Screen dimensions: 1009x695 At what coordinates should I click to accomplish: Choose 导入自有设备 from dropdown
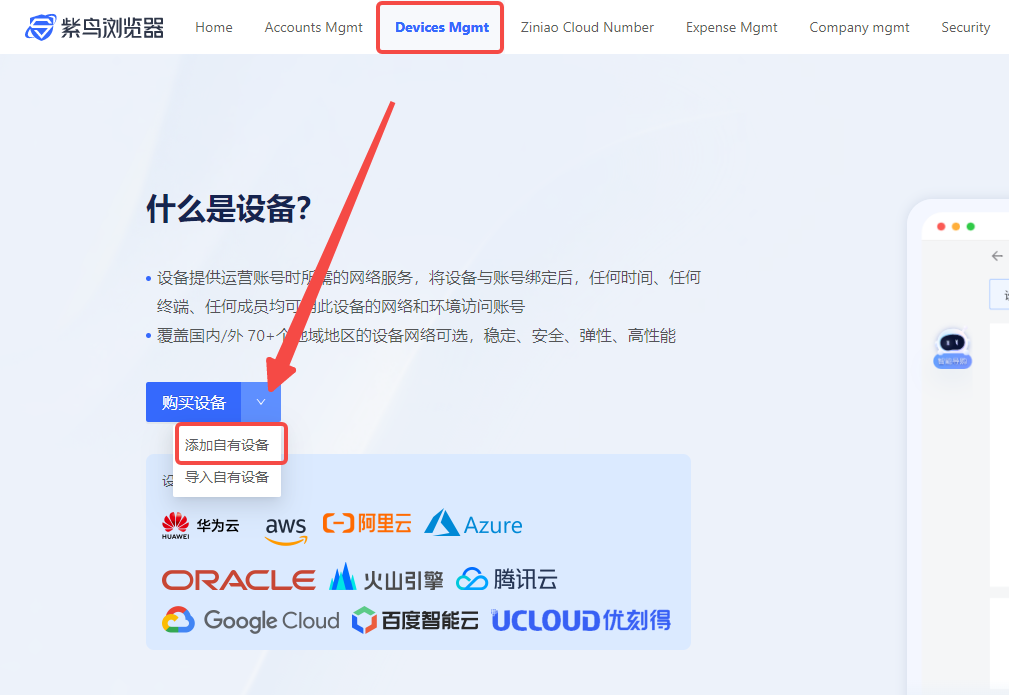click(x=227, y=477)
